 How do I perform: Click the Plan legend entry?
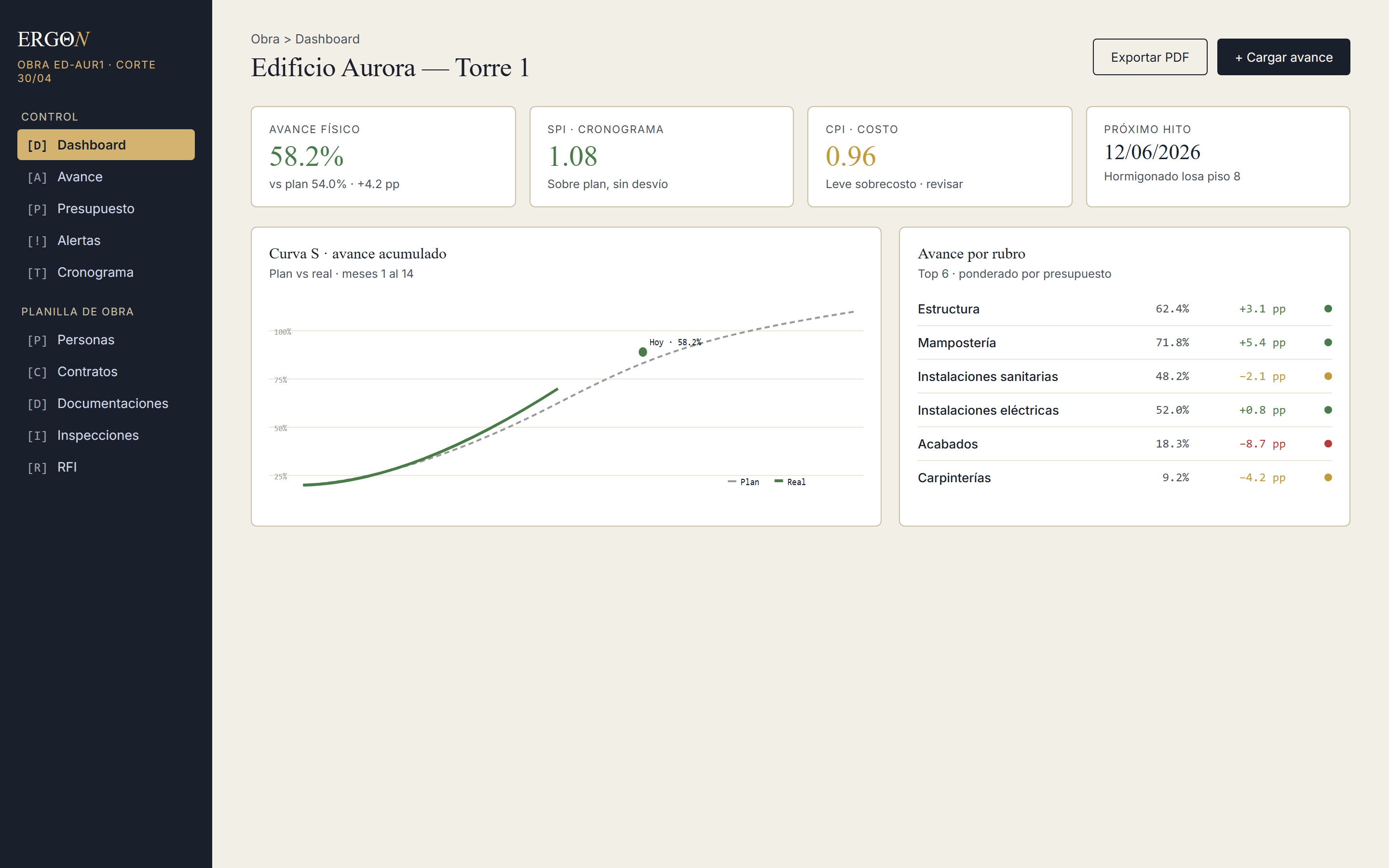pyautogui.click(x=743, y=482)
